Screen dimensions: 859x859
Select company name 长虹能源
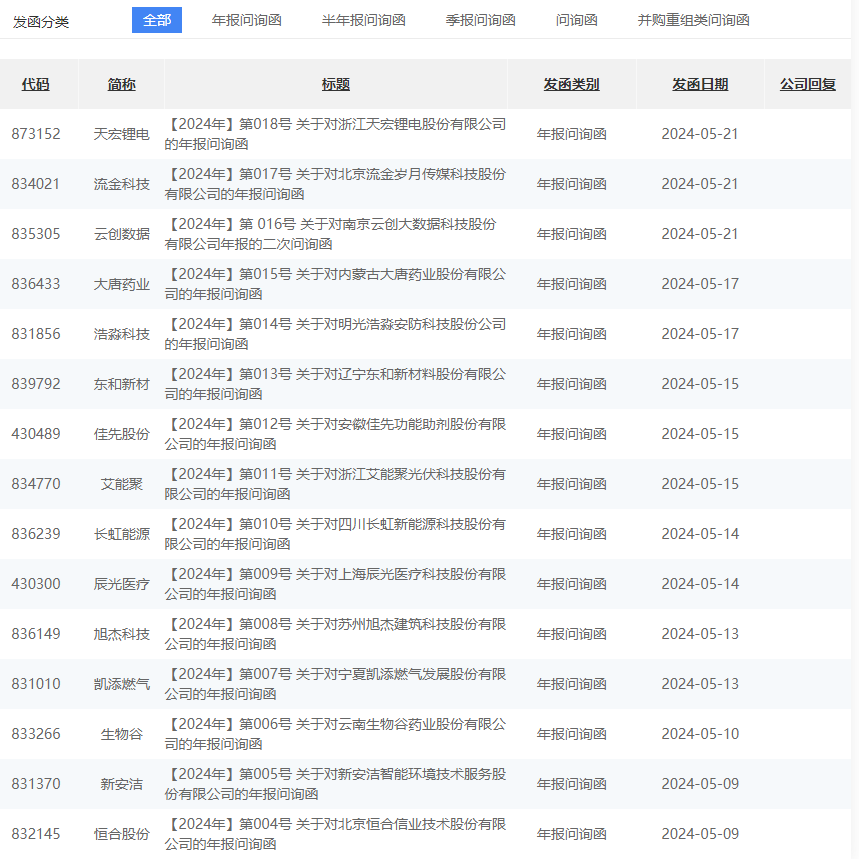(x=122, y=534)
